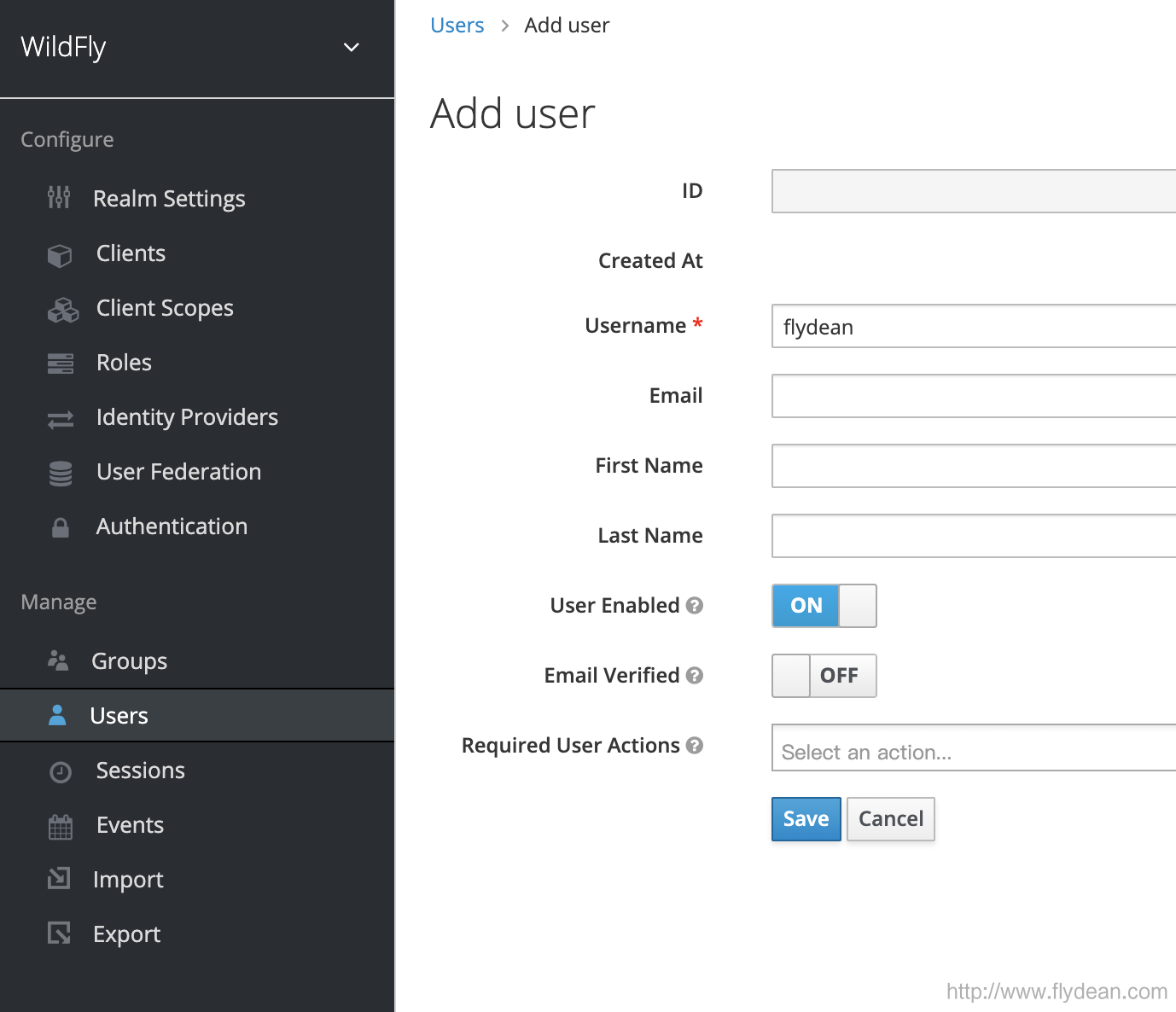Go to Clients menu item

pos(131,253)
